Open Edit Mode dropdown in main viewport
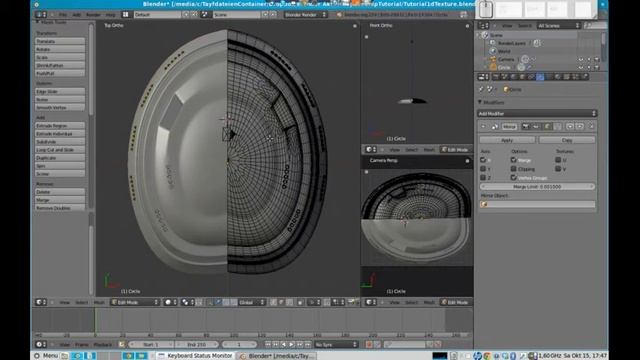The height and width of the screenshot is (360, 640). (x=135, y=302)
